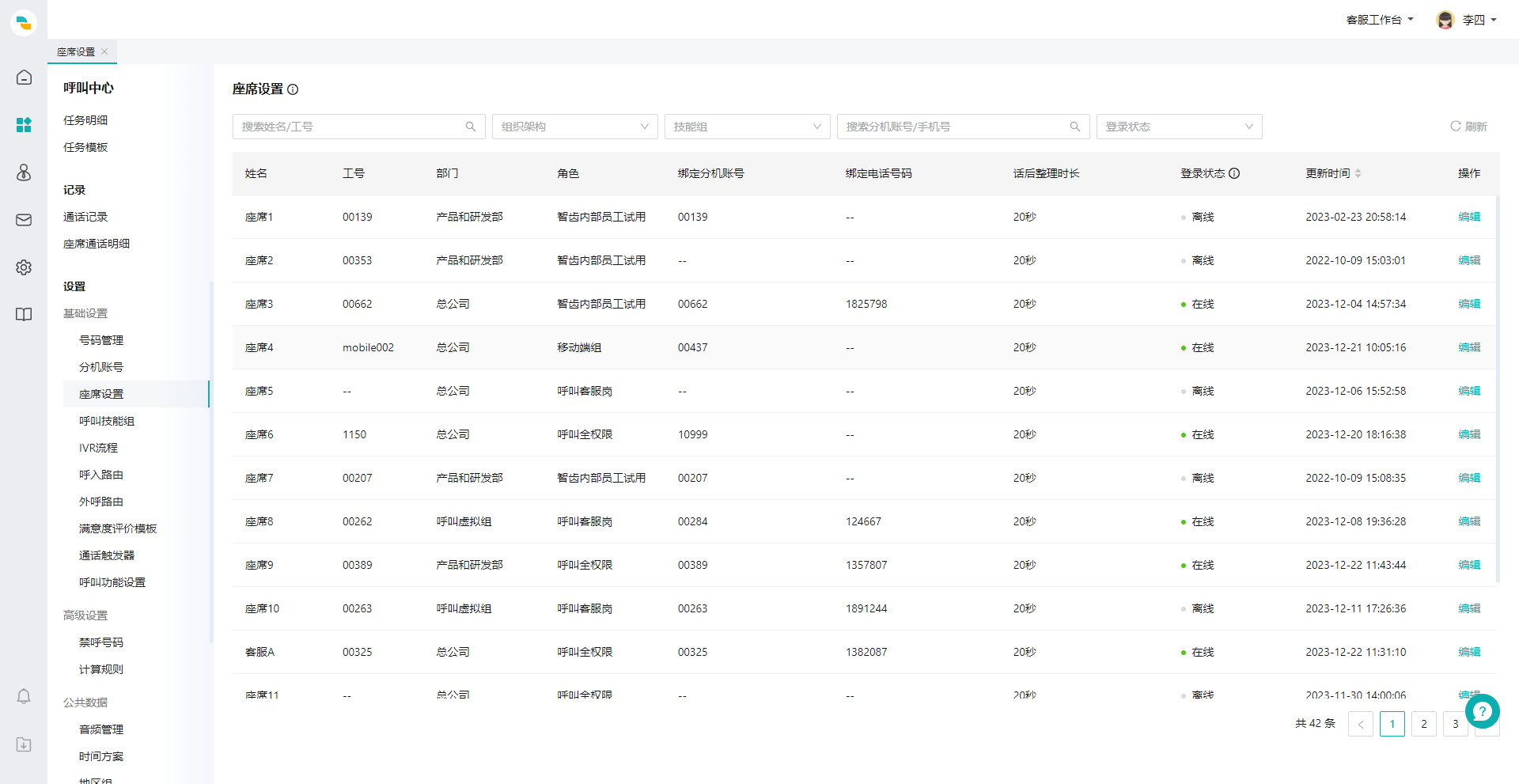
Task: Open 任务模板 in the side menu
Action: (85, 147)
